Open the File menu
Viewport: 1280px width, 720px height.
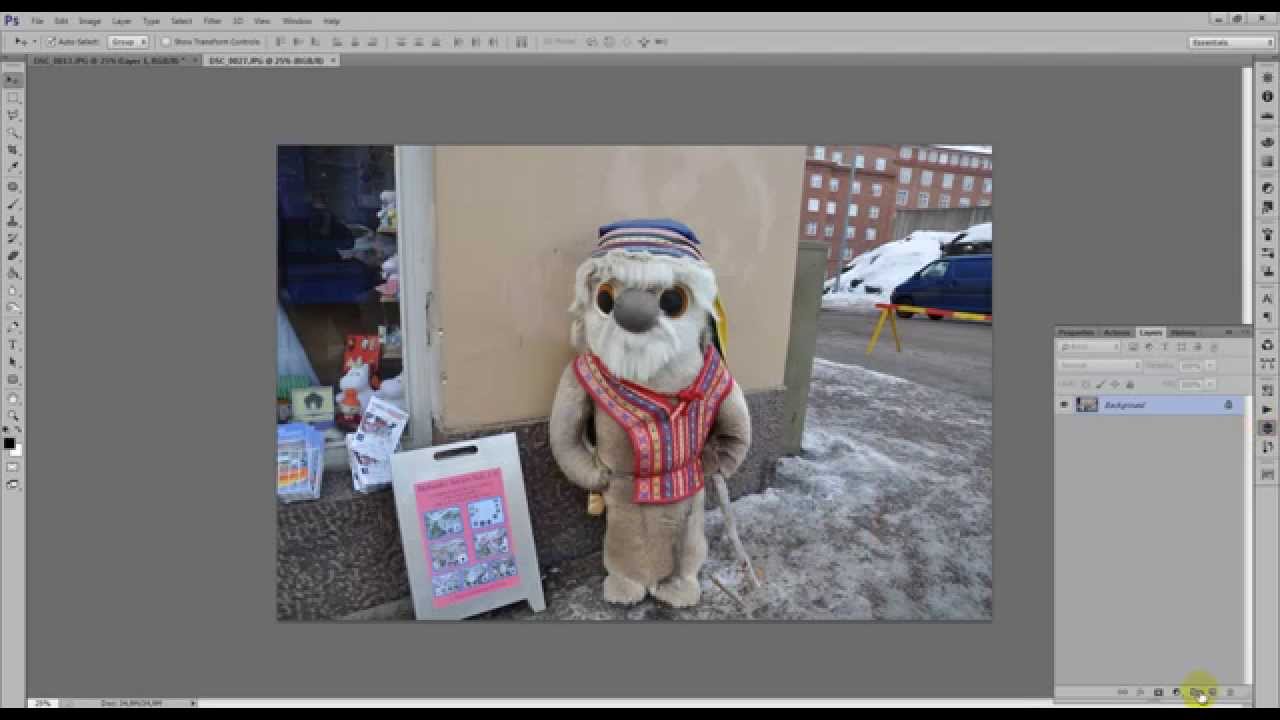click(x=37, y=21)
